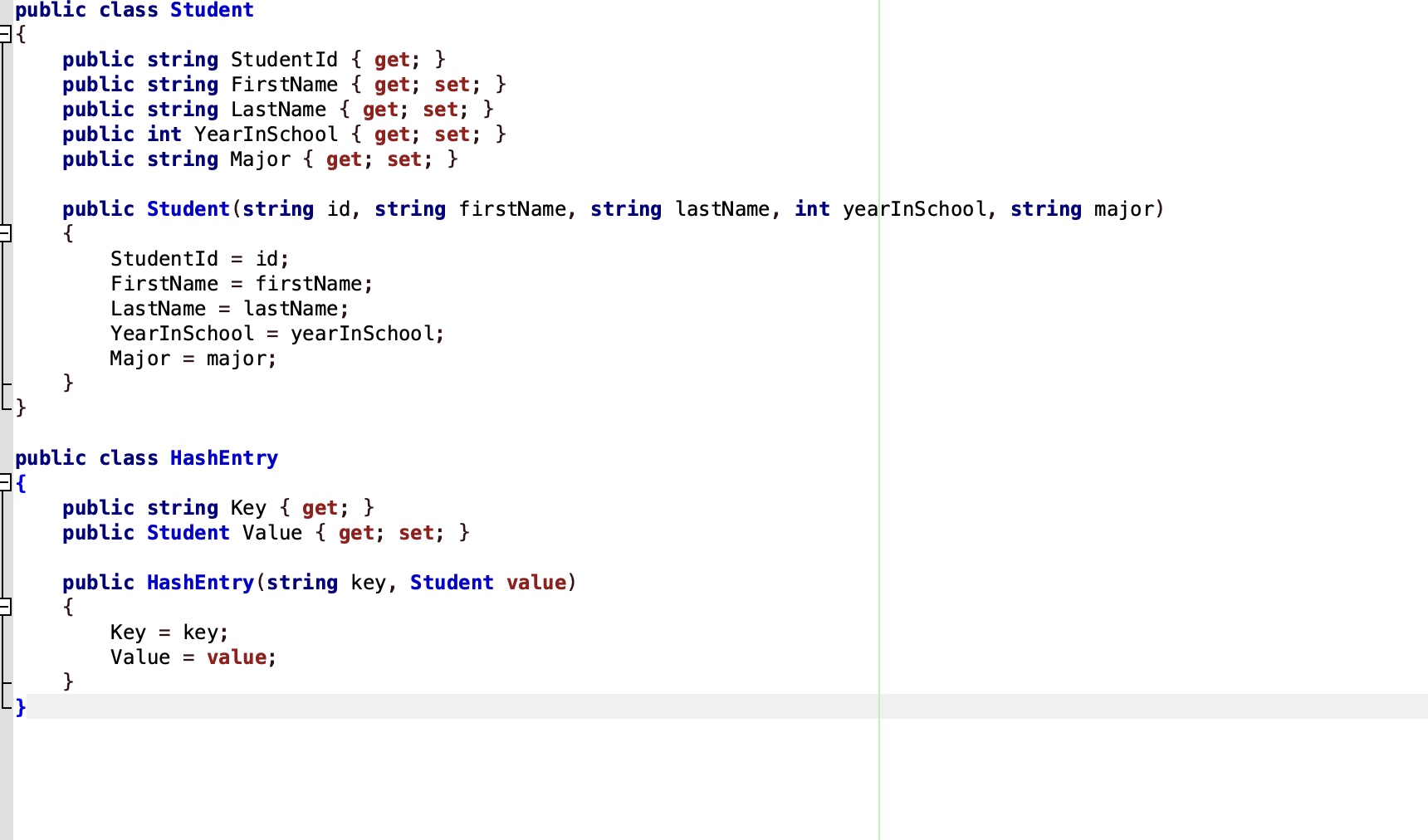Collapse the Student class body fold marker

point(5,34)
